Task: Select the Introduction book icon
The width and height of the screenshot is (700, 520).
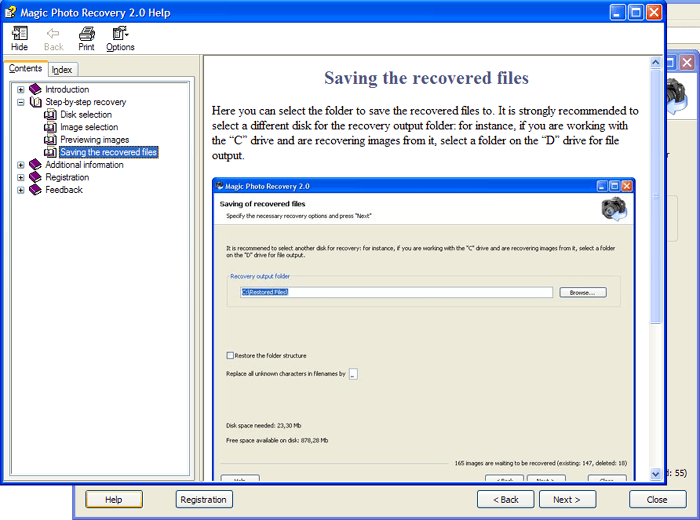Action: click(35, 89)
